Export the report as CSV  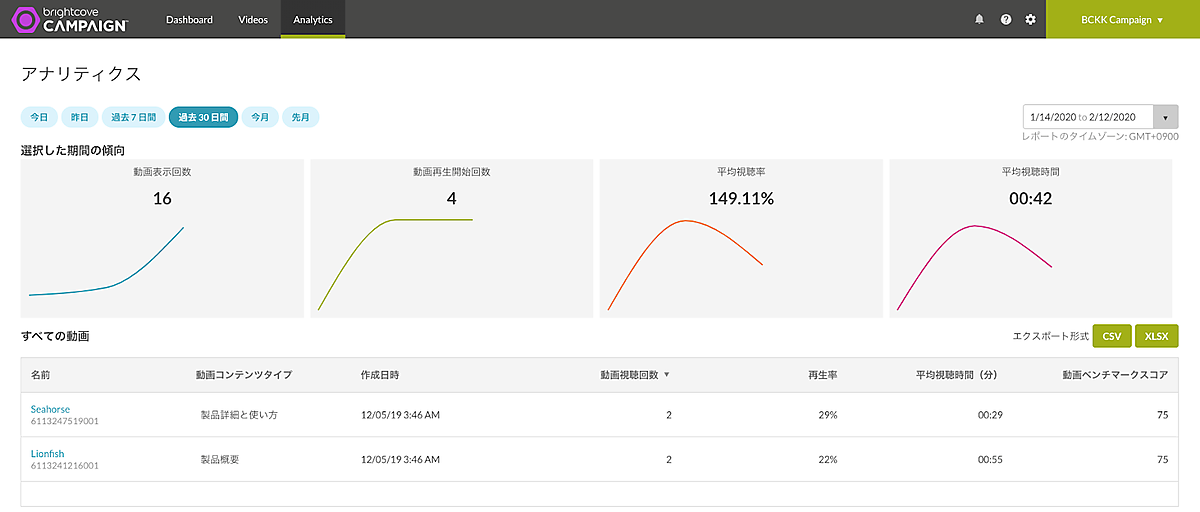(x=1111, y=336)
